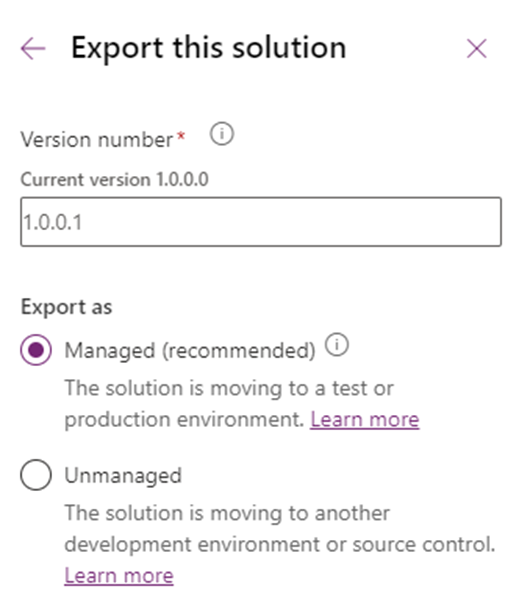This screenshot has width=519, height=603.
Task: Click the 1.0.0.1 placeholder in version box
Action: tap(53, 222)
